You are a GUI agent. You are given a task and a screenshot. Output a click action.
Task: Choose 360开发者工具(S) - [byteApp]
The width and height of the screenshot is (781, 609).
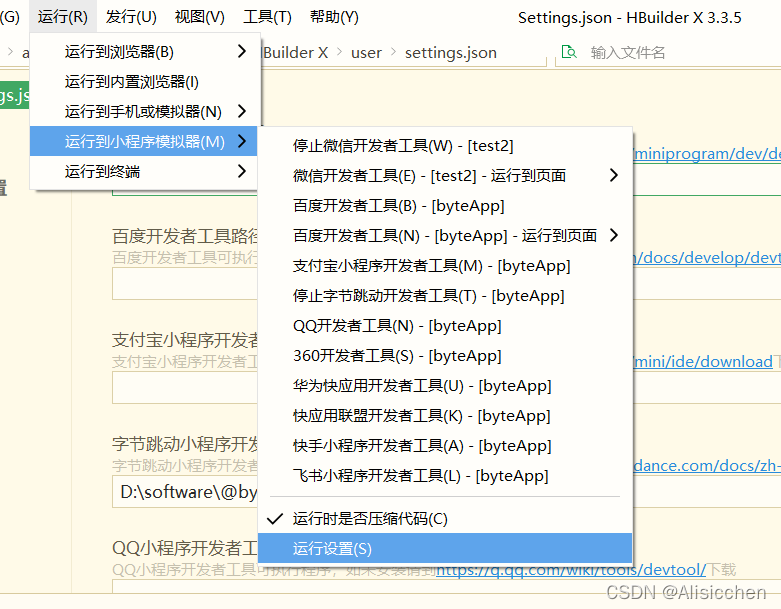[445, 355]
